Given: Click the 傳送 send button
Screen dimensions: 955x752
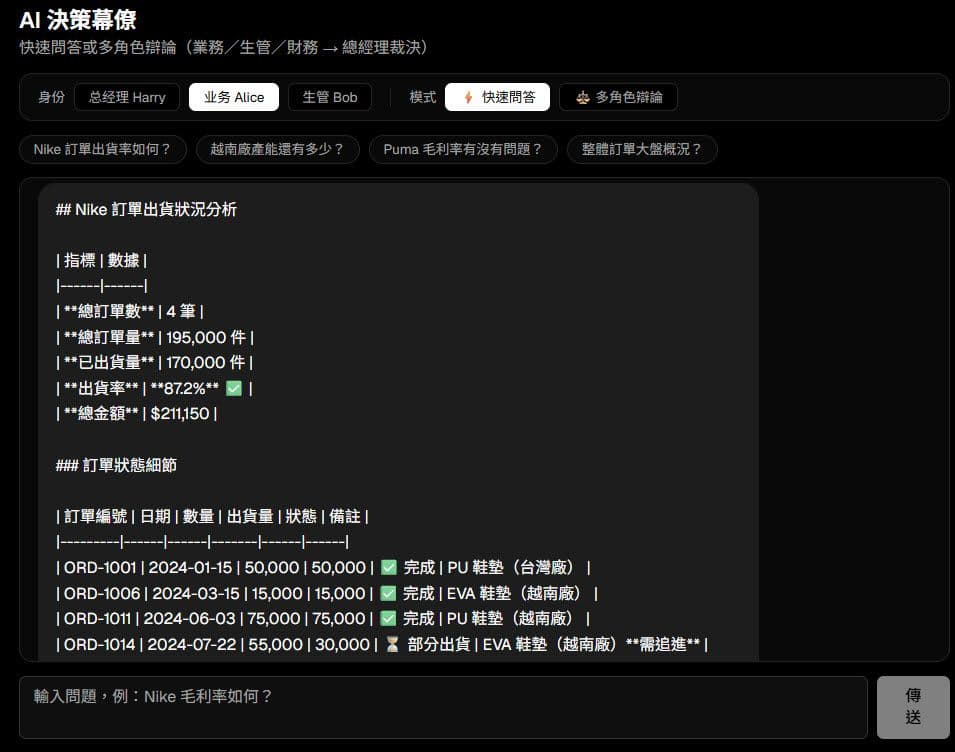Looking at the screenshot, I should coord(913,707).
